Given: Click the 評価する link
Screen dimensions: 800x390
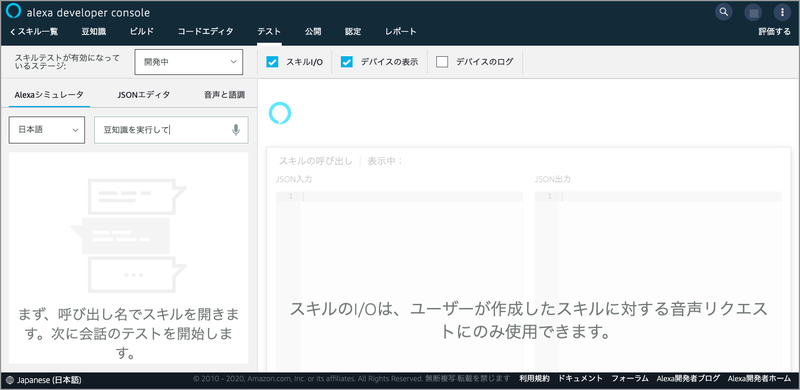Looking at the screenshot, I should (774, 32).
